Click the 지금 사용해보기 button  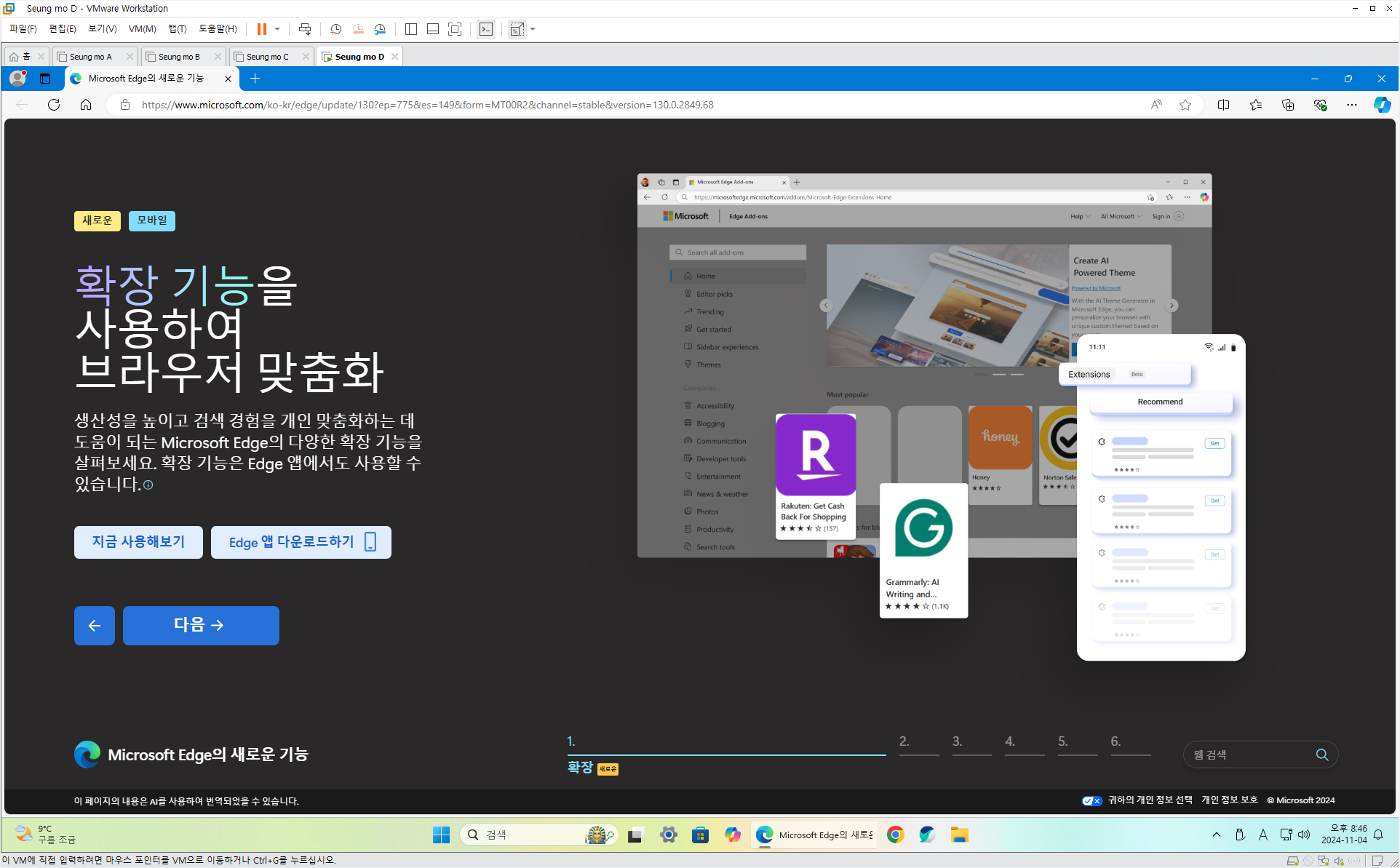(x=138, y=542)
